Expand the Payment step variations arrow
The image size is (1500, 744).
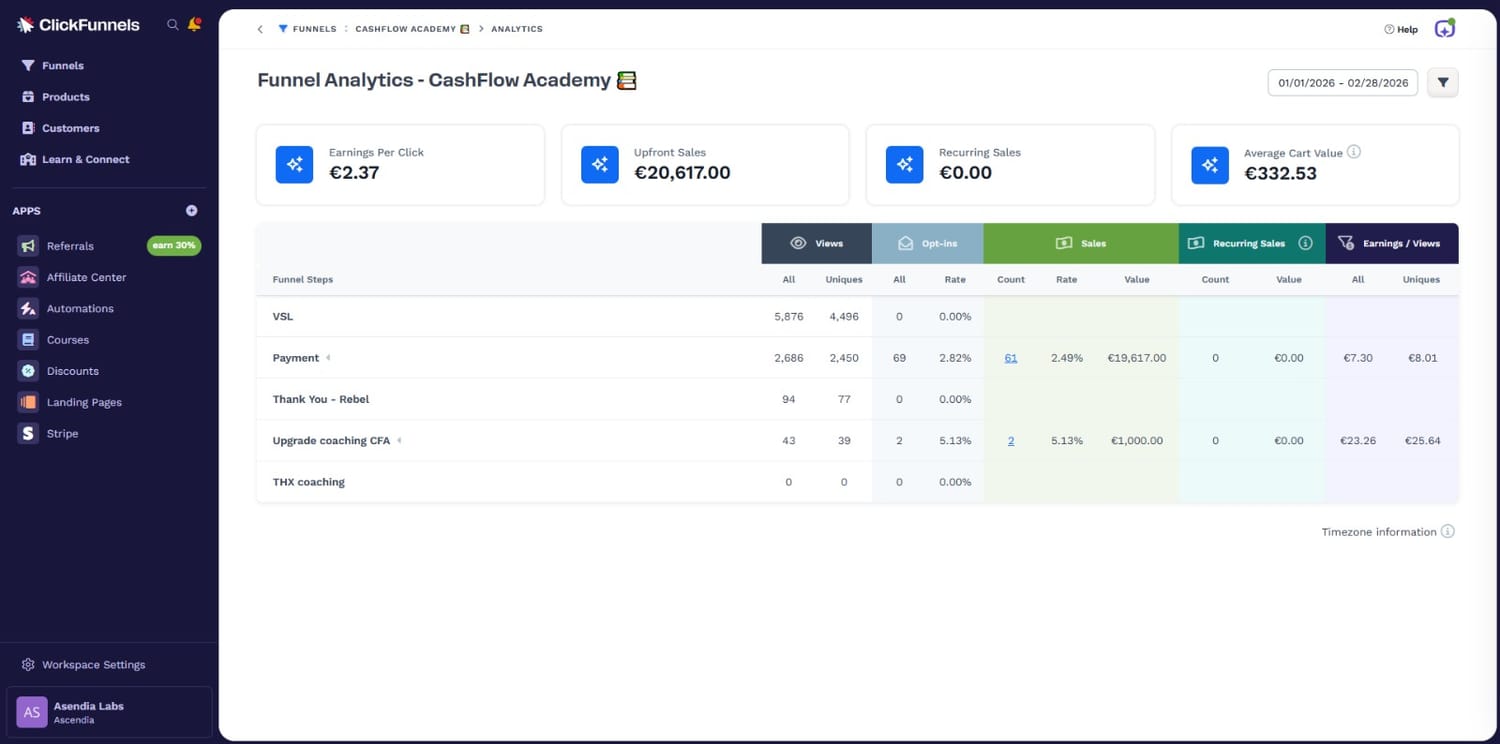328,358
